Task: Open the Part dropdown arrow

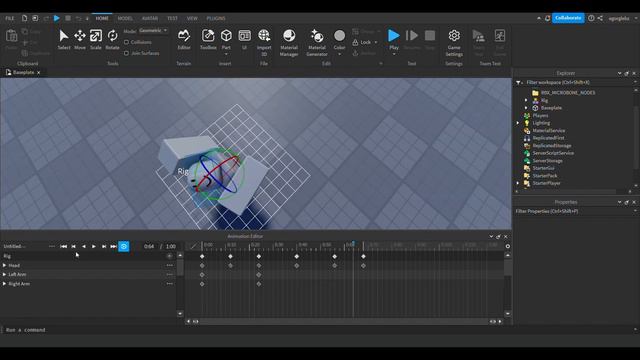Action: (226, 54)
